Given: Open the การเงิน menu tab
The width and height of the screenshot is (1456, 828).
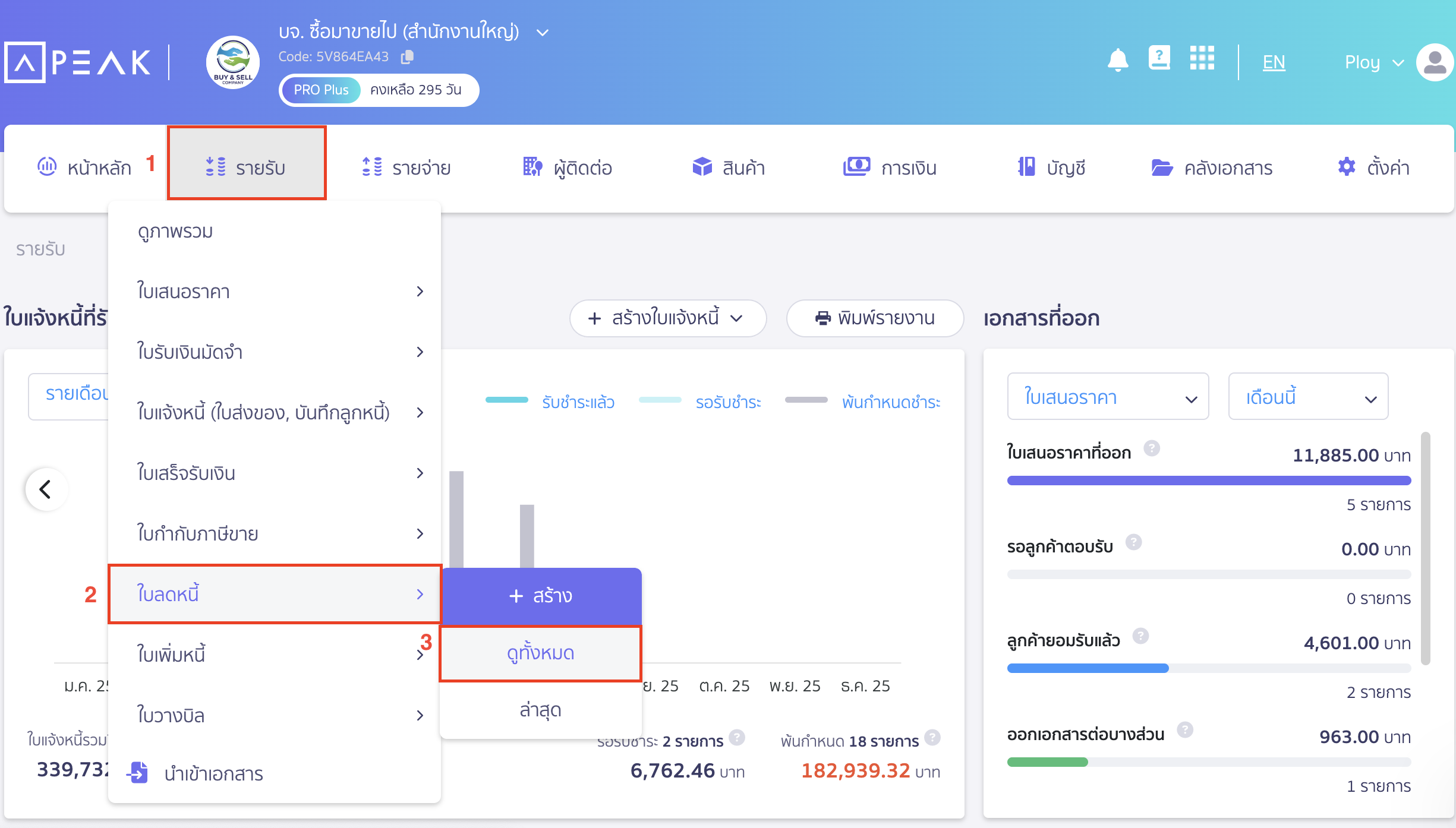Looking at the screenshot, I should pyautogui.click(x=890, y=168).
